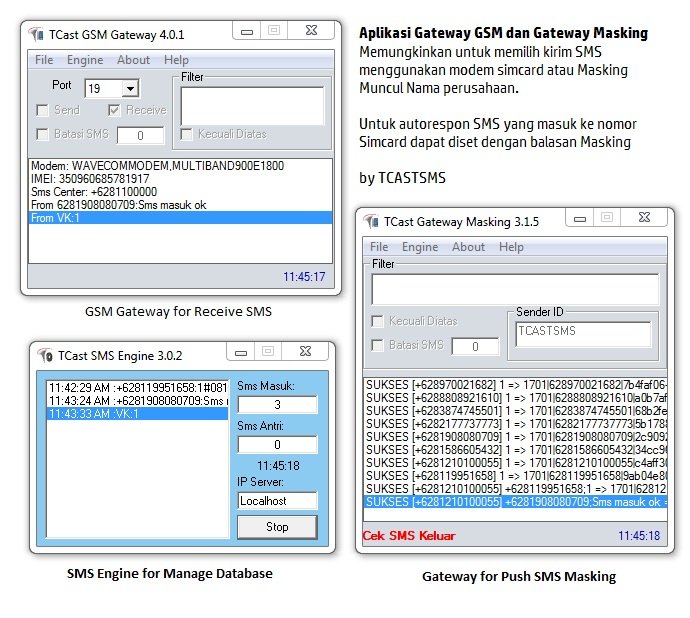Click the Sms Antri count field
The width and height of the screenshot is (690, 618).
pos(277,445)
